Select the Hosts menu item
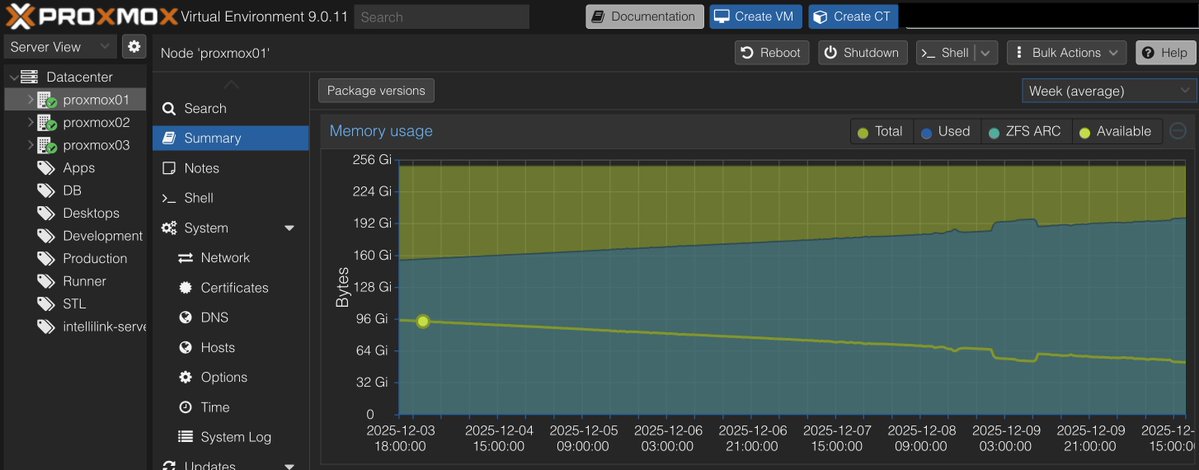 [x=231, y=348]
